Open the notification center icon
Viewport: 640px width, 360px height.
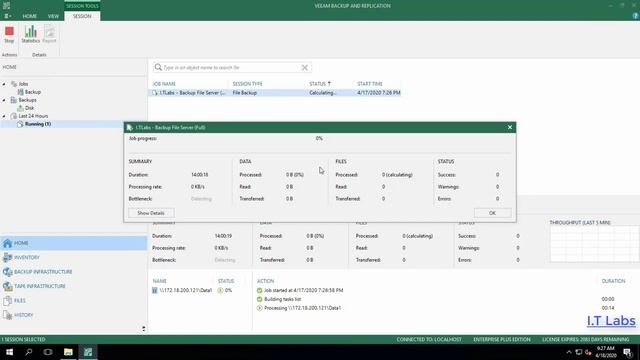pos(627,352)
